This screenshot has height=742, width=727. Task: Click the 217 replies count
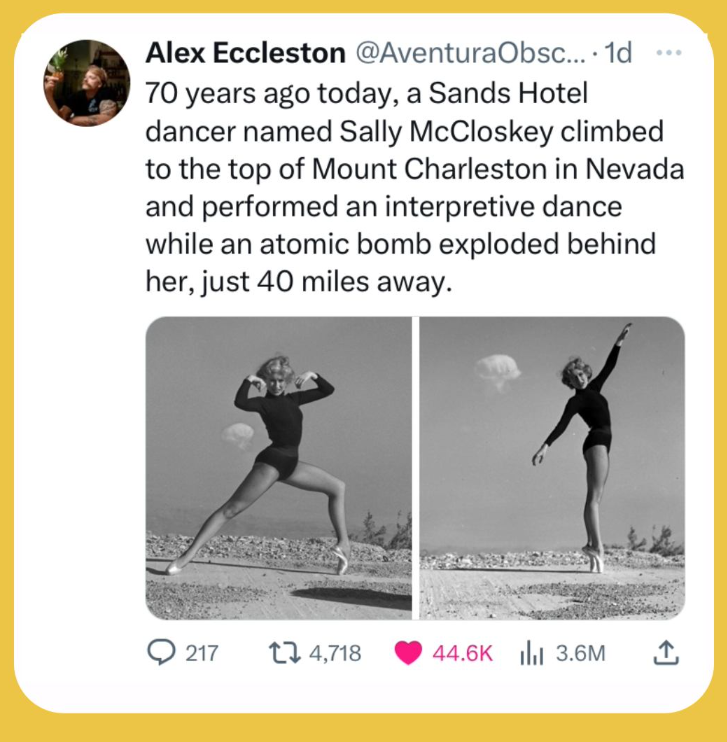[202, 653]
